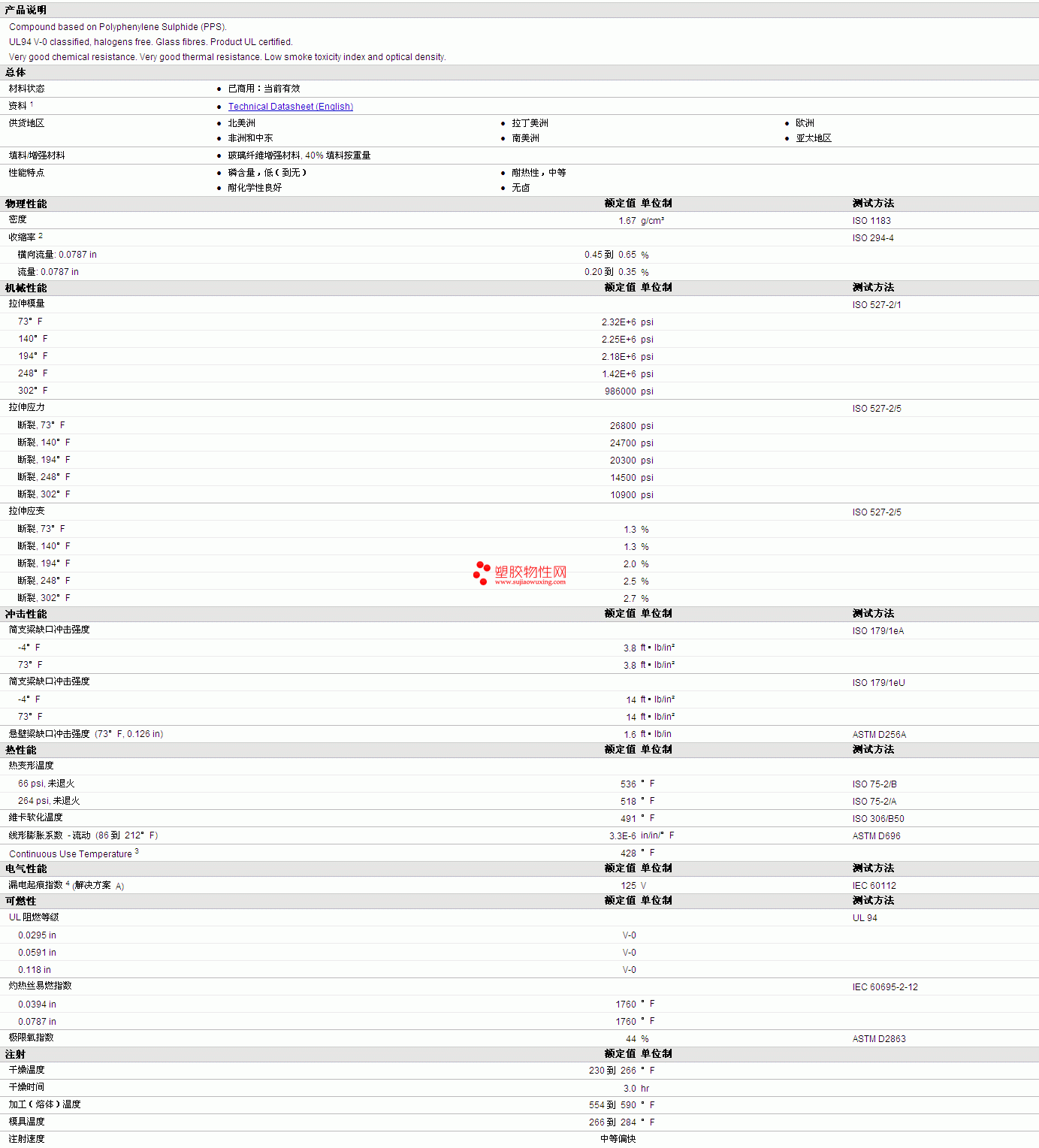Click the ASTM D256A test method

pos(879,735)
